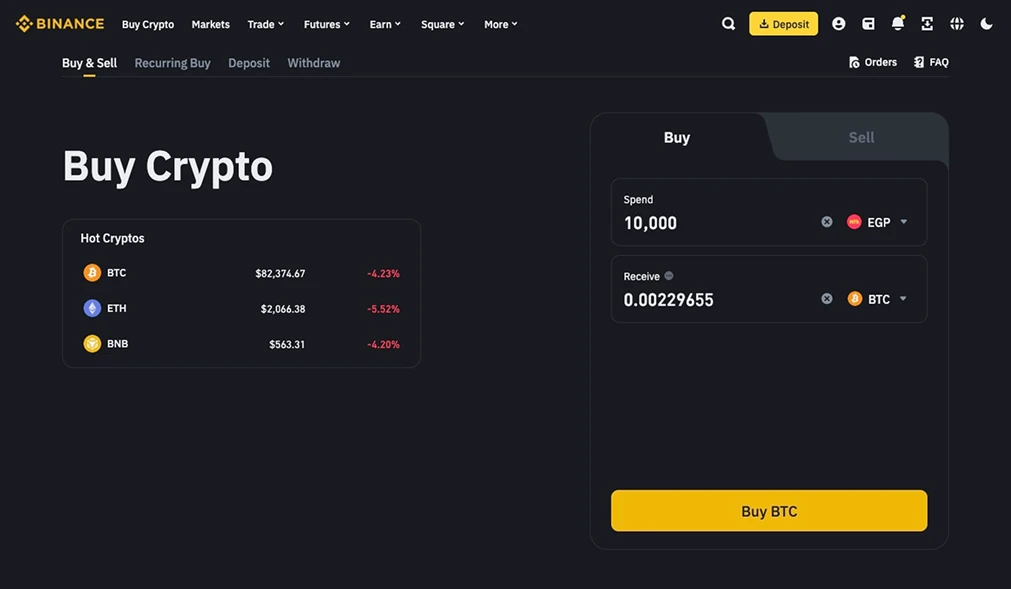
Task: Switch to the Sell tab
Action: coord(861,137)
